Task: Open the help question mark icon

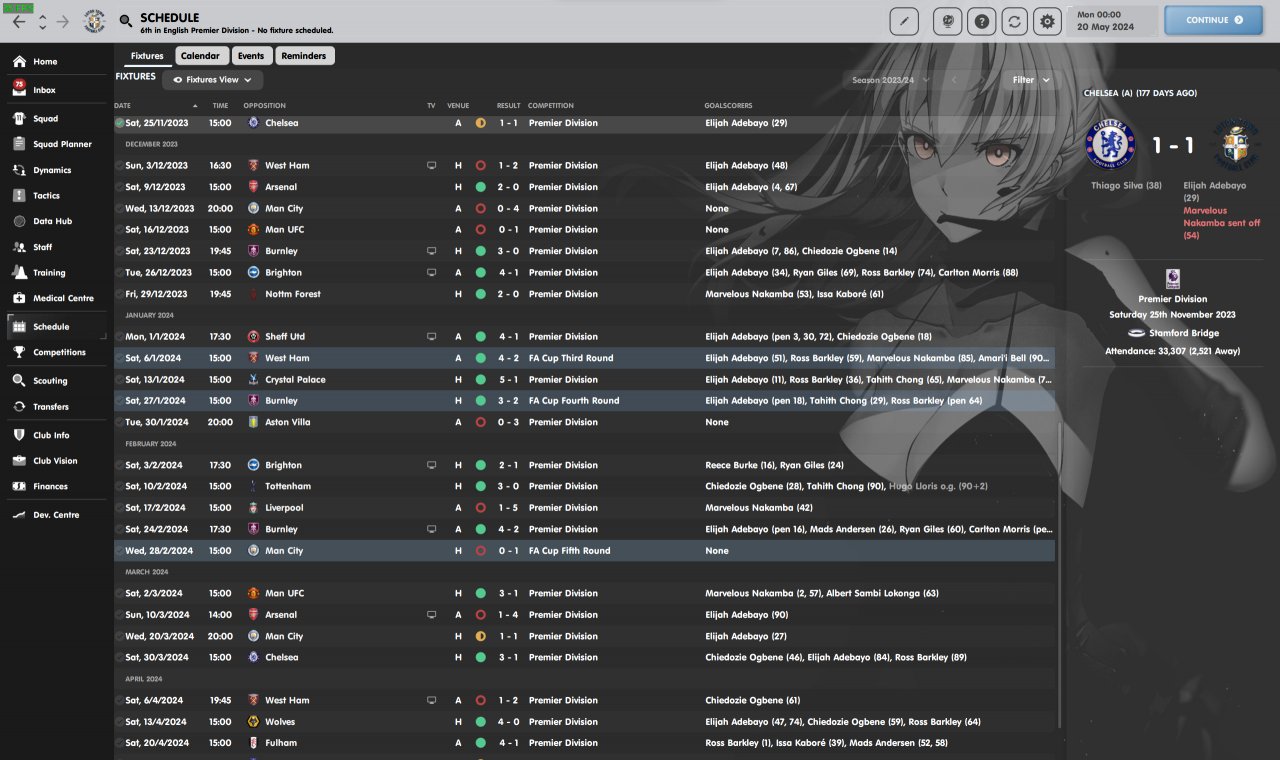Action: [983, 20]
